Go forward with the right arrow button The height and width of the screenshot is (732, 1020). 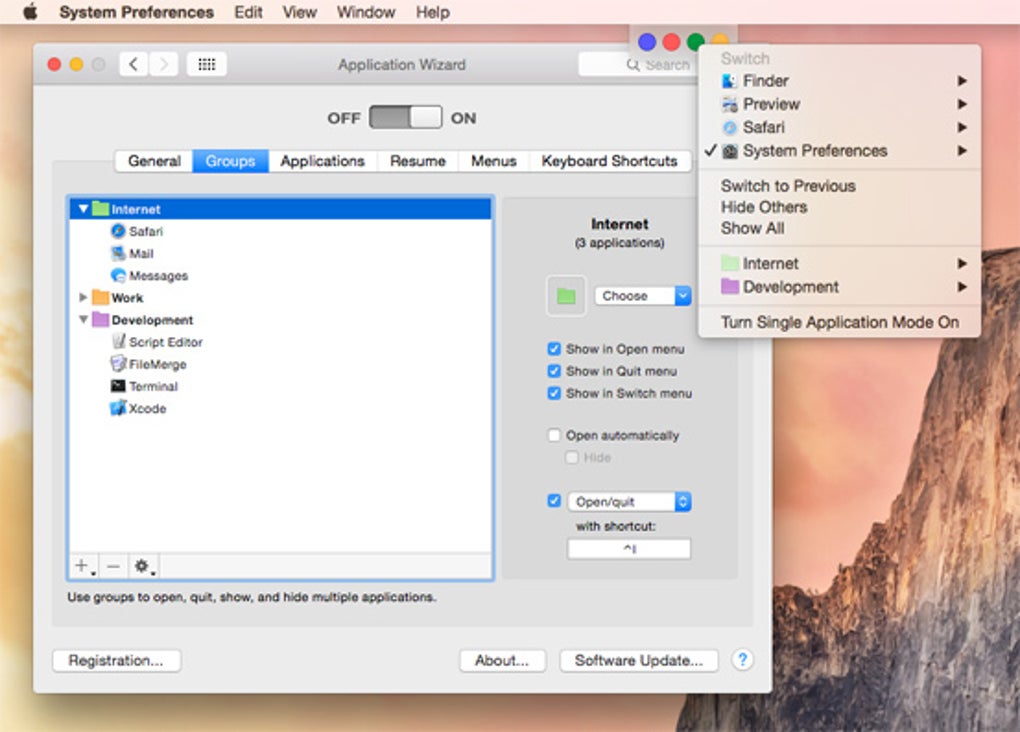163,64
